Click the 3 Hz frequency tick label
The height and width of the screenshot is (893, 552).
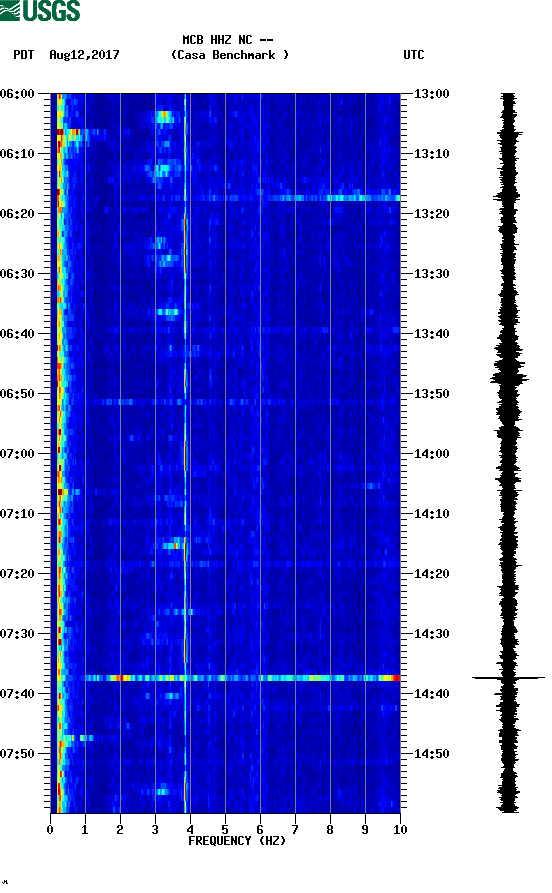coord(155,830)
